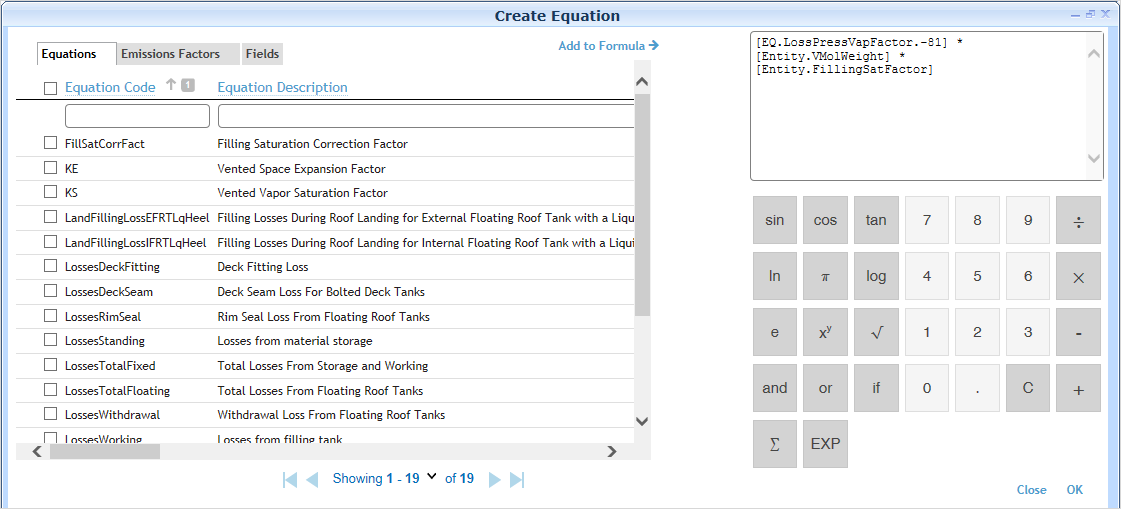The width and height of the screenshot is (1121, 509).
Task: Go to first page of results
Action: pos(290,480)
